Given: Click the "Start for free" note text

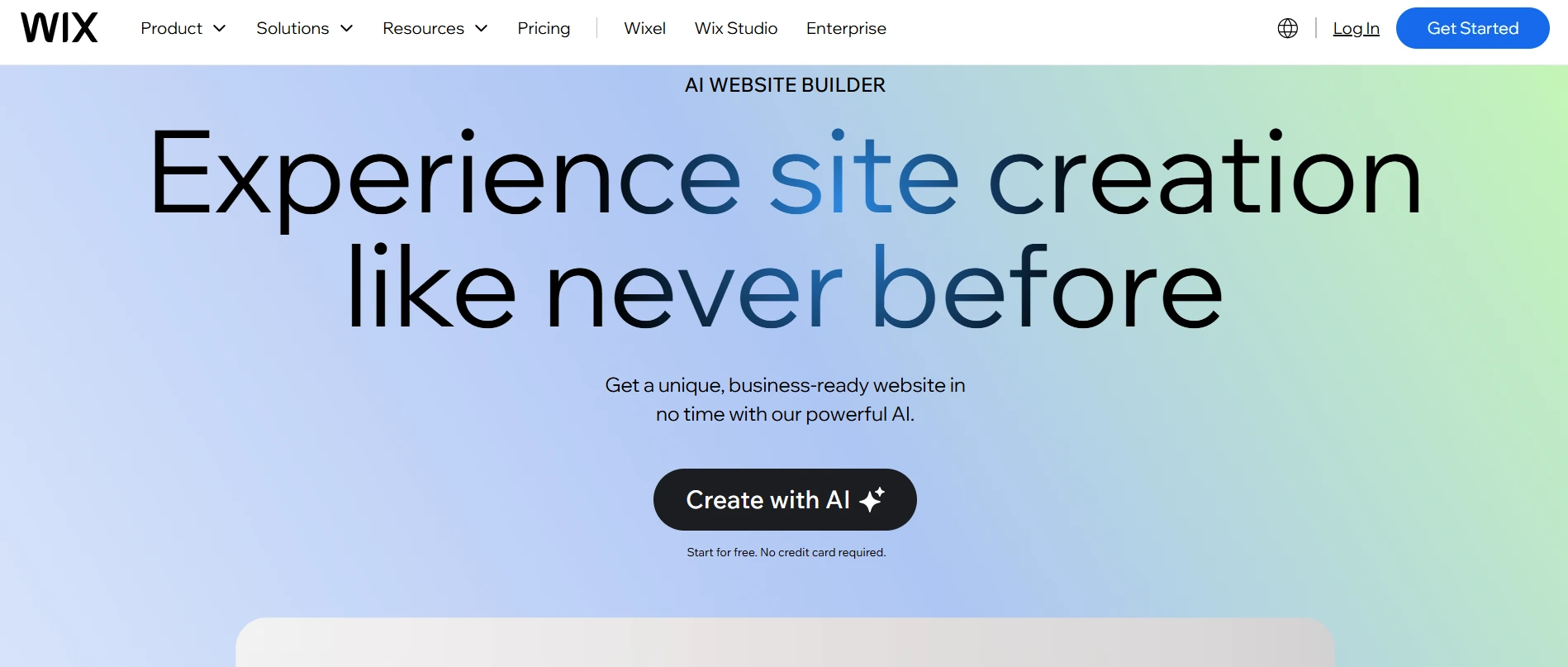Looking at the screenshot, I should tap(786, 552).
